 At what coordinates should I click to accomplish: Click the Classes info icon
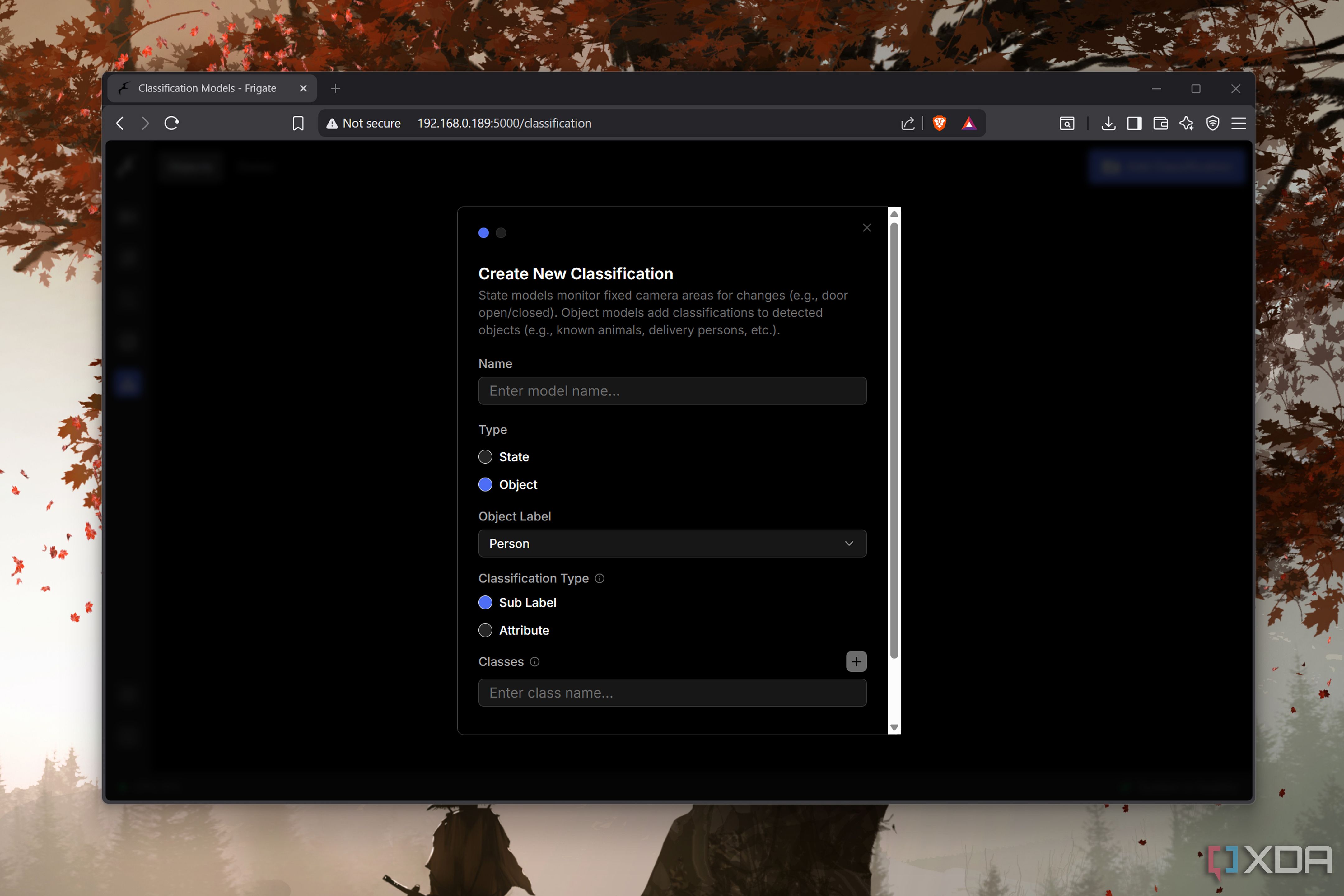534,662
